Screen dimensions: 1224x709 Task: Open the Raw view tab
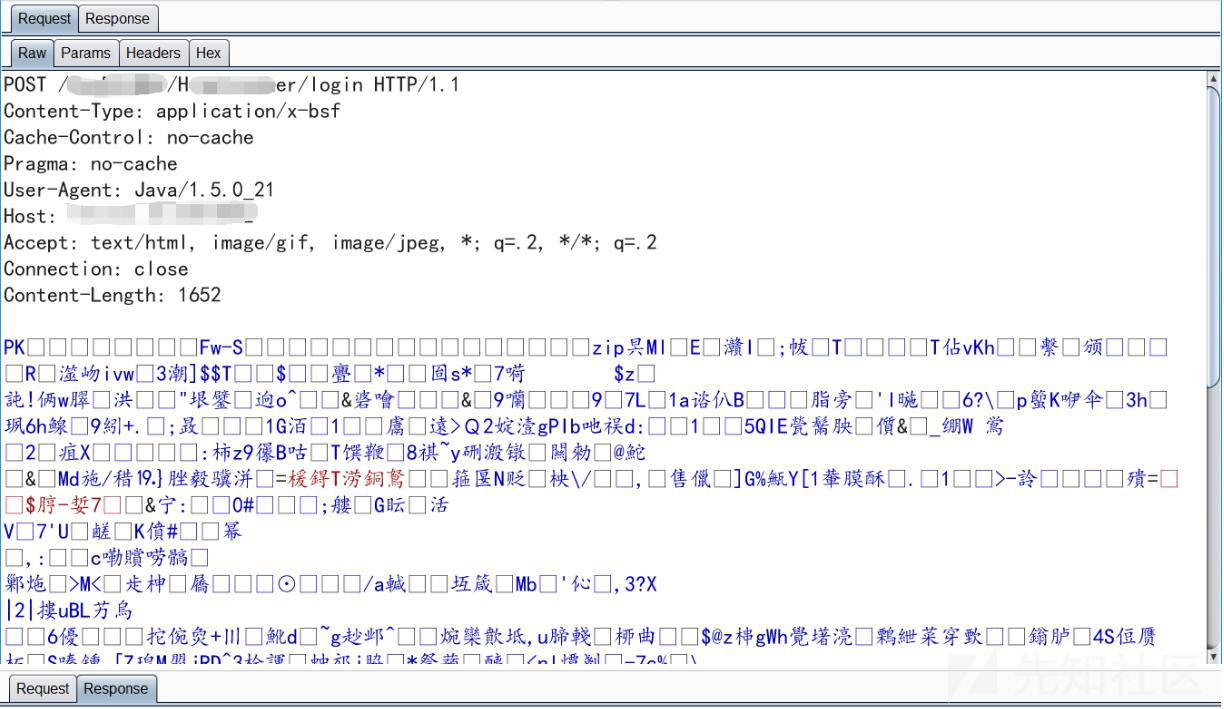click(32, 53)
